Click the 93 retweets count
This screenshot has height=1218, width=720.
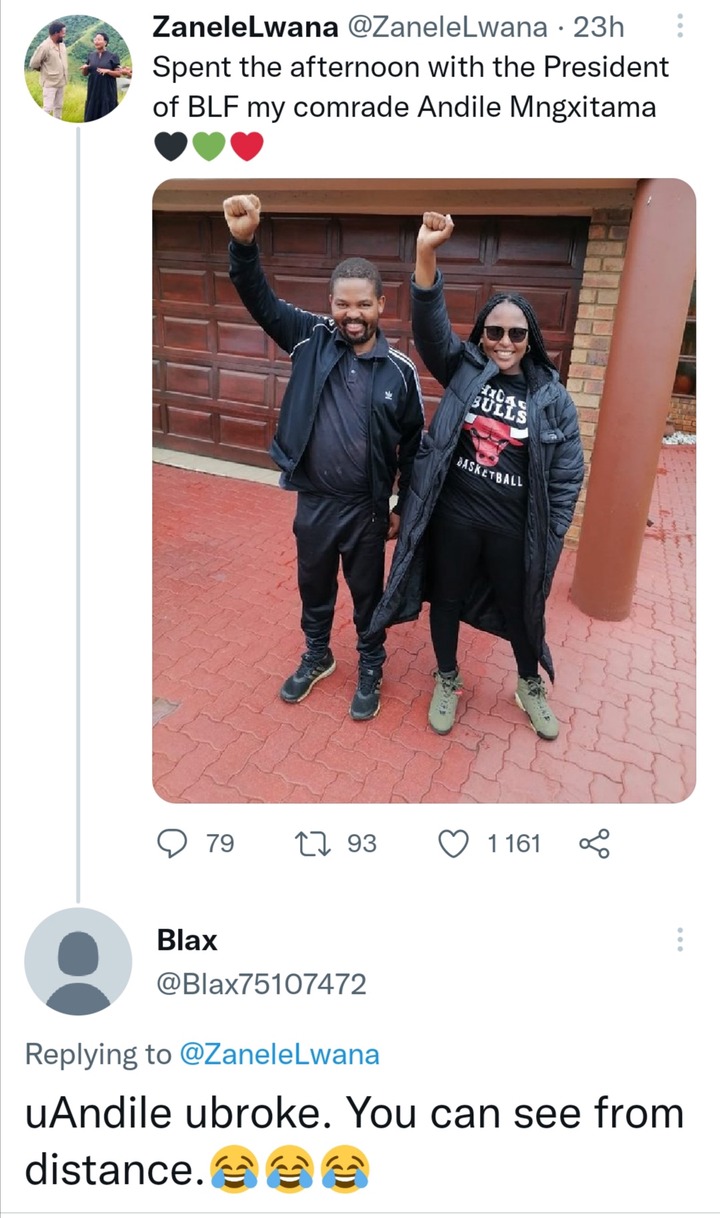pyautogui.click(x=362, y=844)
